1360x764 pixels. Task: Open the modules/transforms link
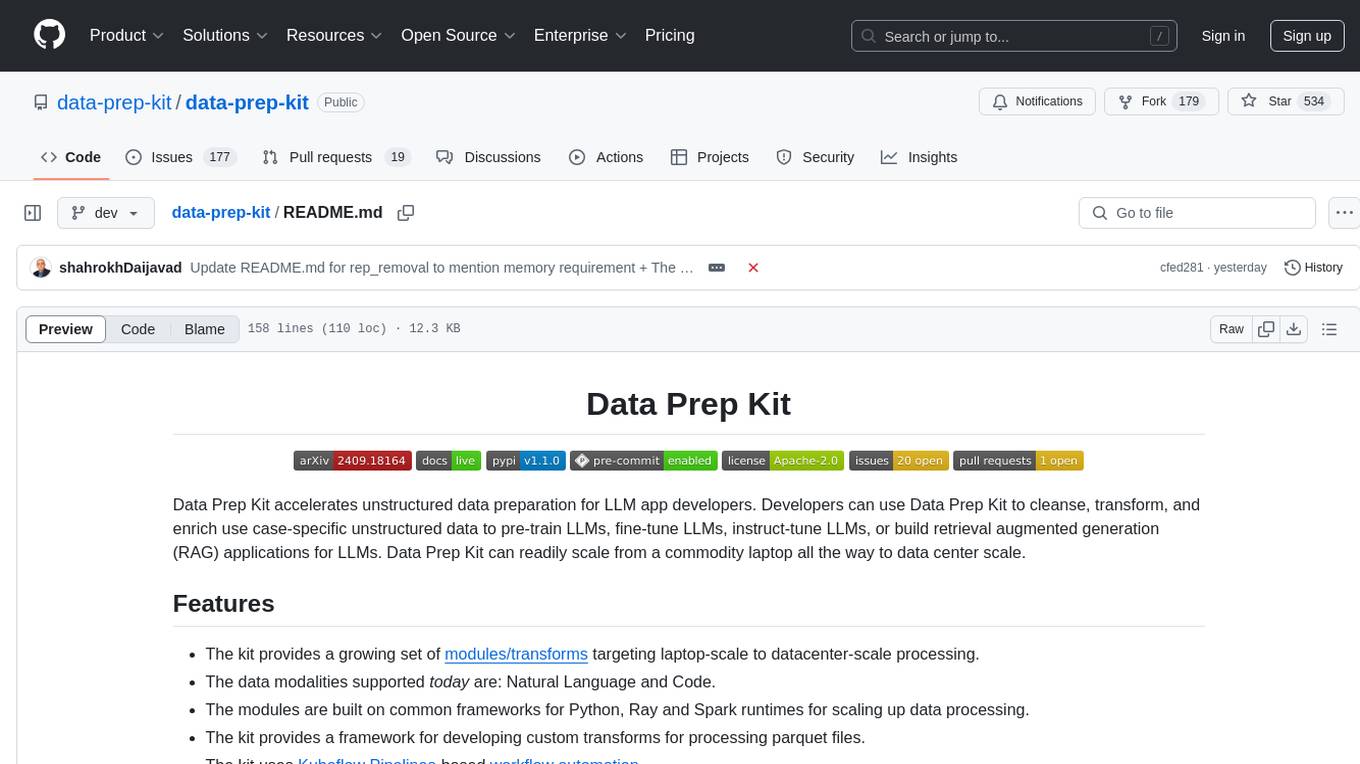516,654
